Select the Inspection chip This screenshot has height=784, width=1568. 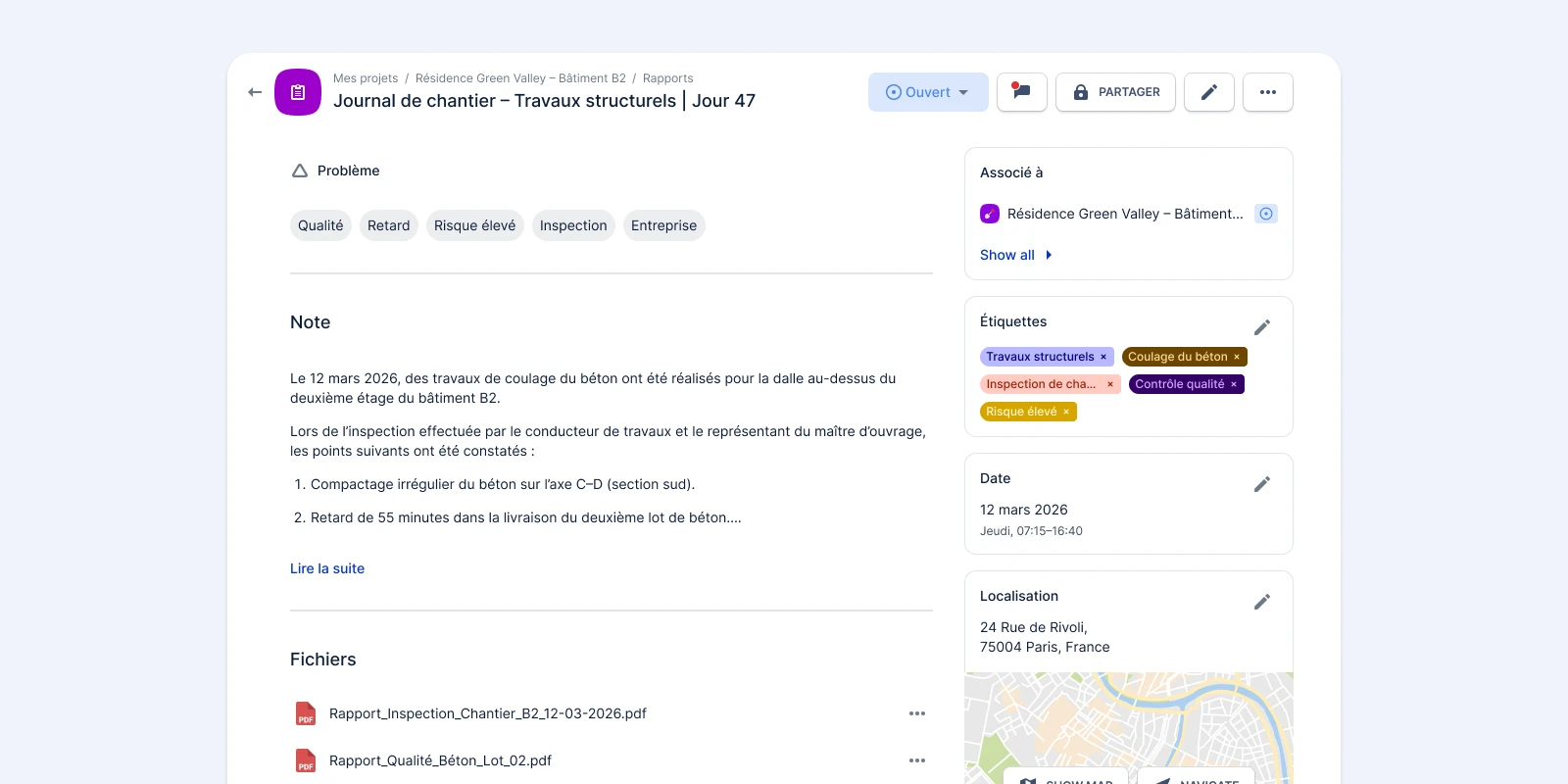tap(573, 225)
